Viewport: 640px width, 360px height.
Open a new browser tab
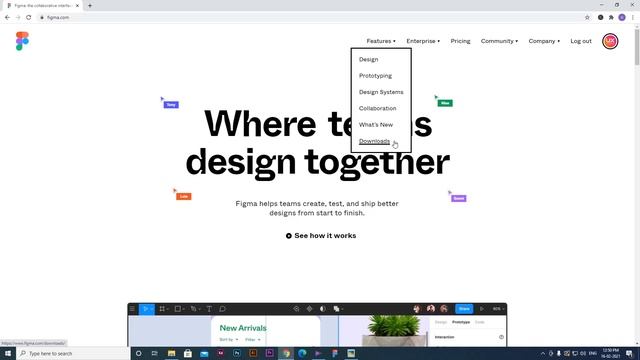90,6
